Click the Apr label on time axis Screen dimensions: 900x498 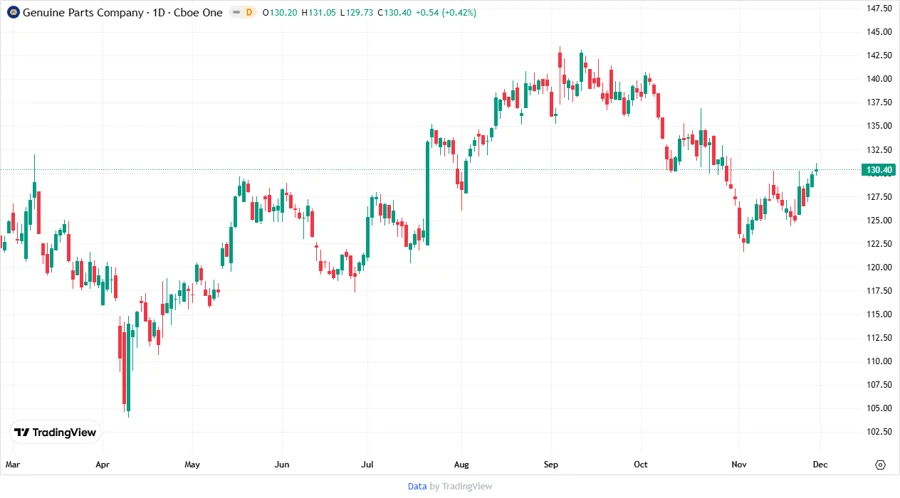(102, 465)
